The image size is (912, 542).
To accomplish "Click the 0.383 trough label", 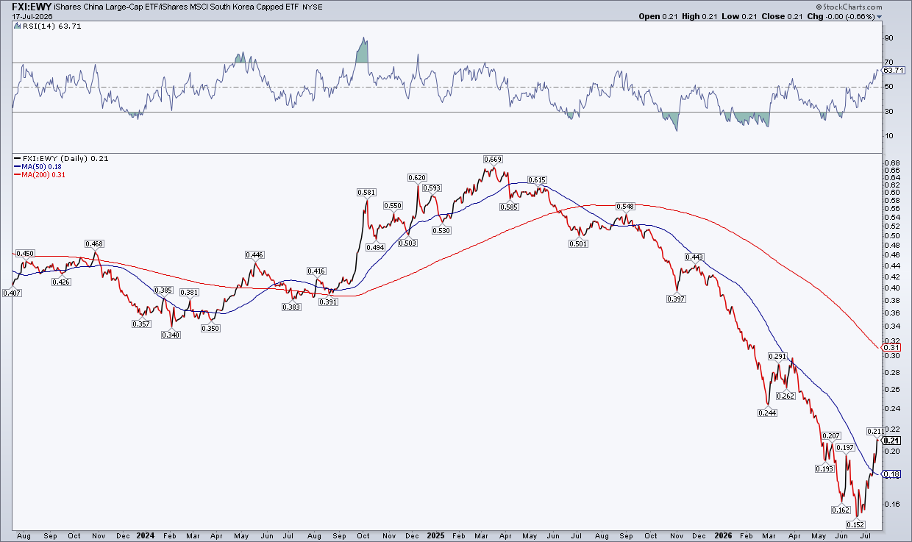I will point(291,307).
